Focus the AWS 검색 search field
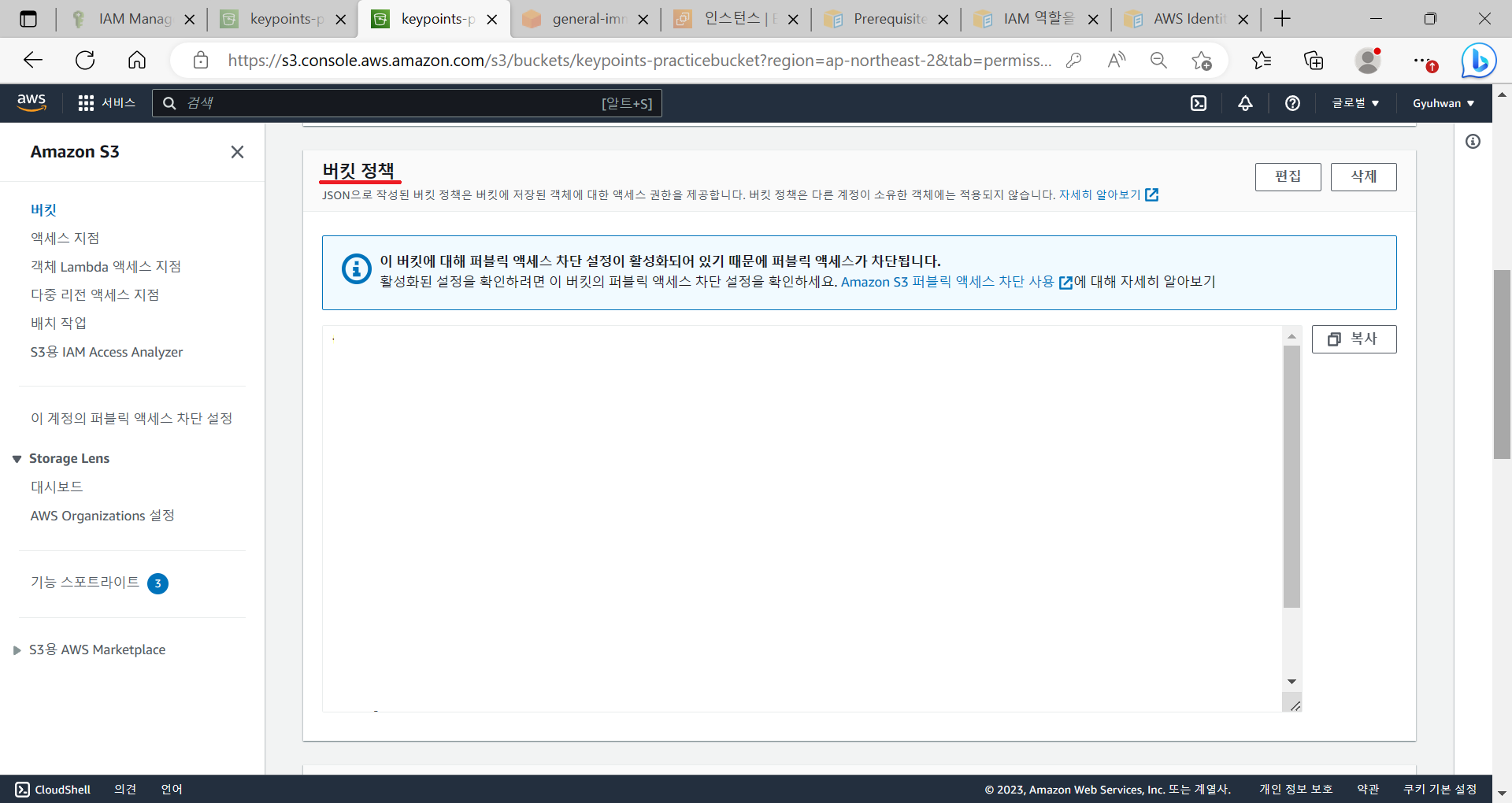Screen dimensions: 1512x803 pyautogui.click(x=407, y=103)
